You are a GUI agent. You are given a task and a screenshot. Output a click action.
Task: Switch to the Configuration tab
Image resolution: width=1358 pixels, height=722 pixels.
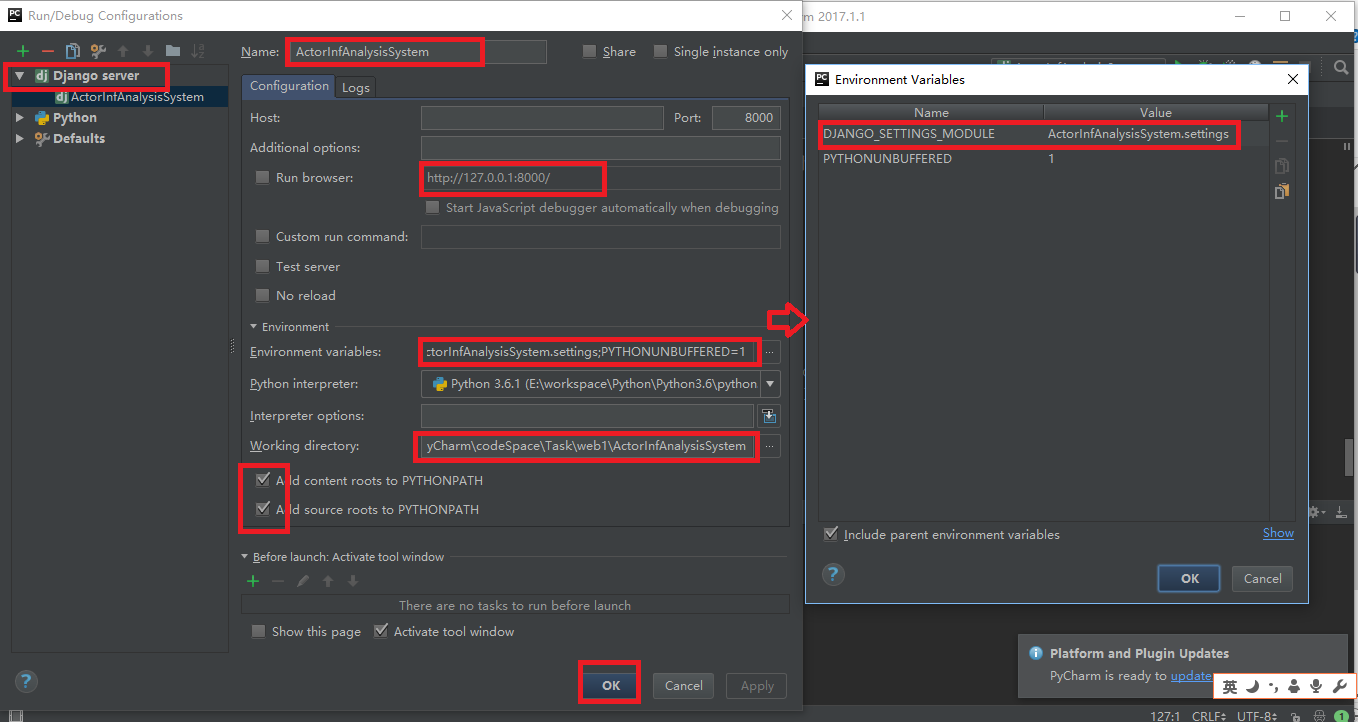pyautogui.click(x=289, y=86)
